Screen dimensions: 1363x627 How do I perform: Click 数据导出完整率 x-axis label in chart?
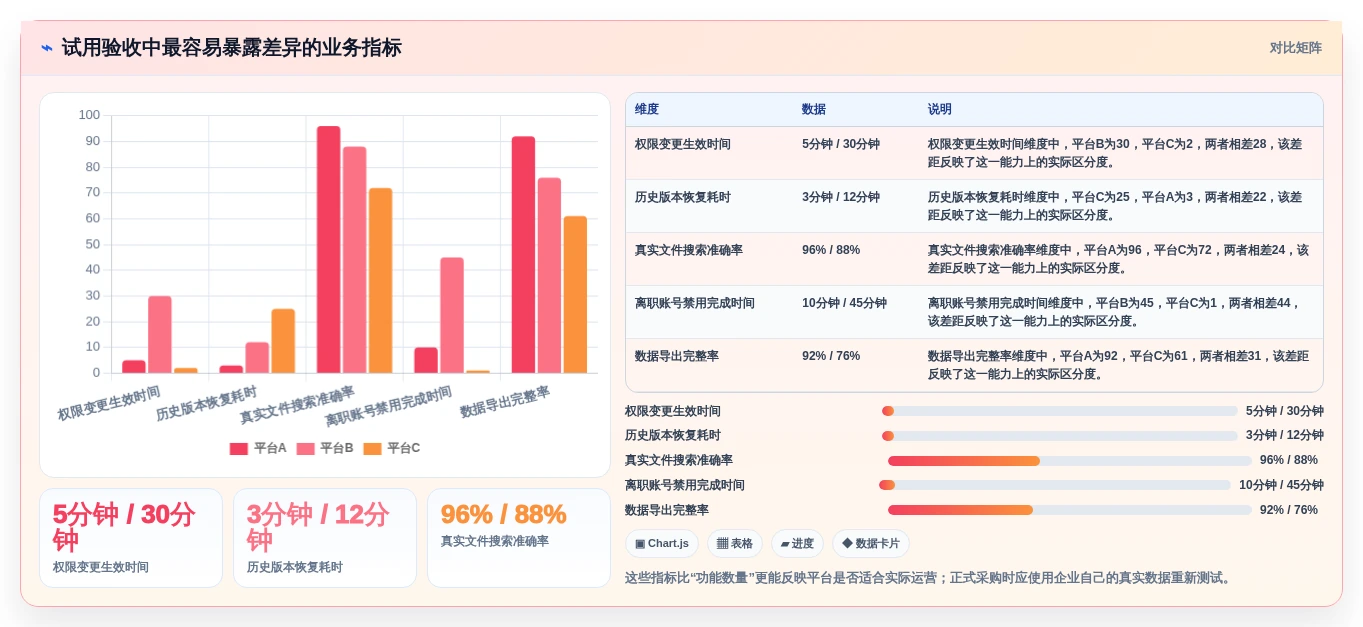505,402
